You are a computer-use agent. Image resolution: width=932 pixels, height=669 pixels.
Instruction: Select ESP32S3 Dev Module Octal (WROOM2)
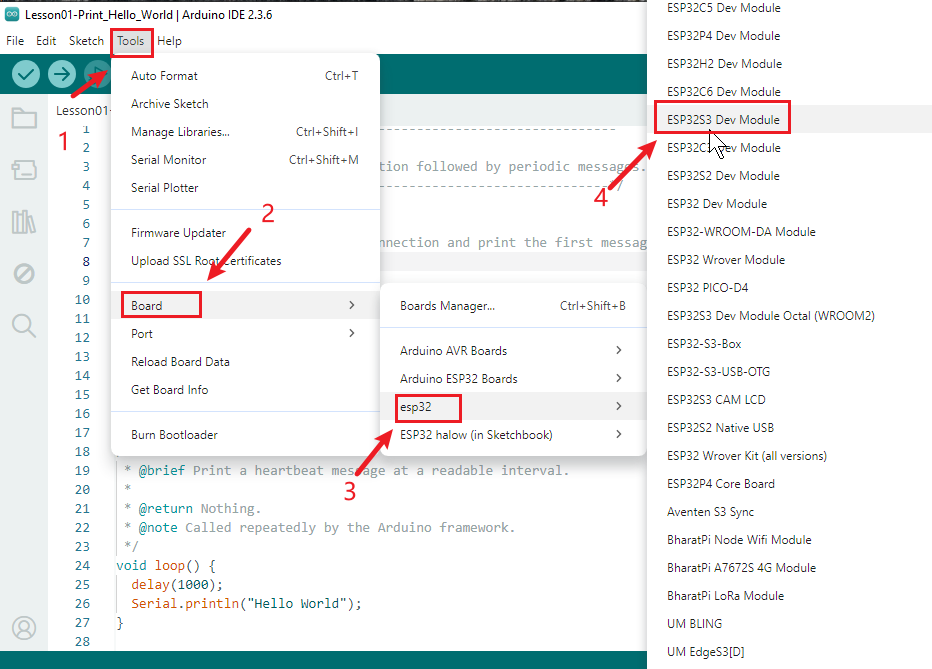tap(789, 315)
